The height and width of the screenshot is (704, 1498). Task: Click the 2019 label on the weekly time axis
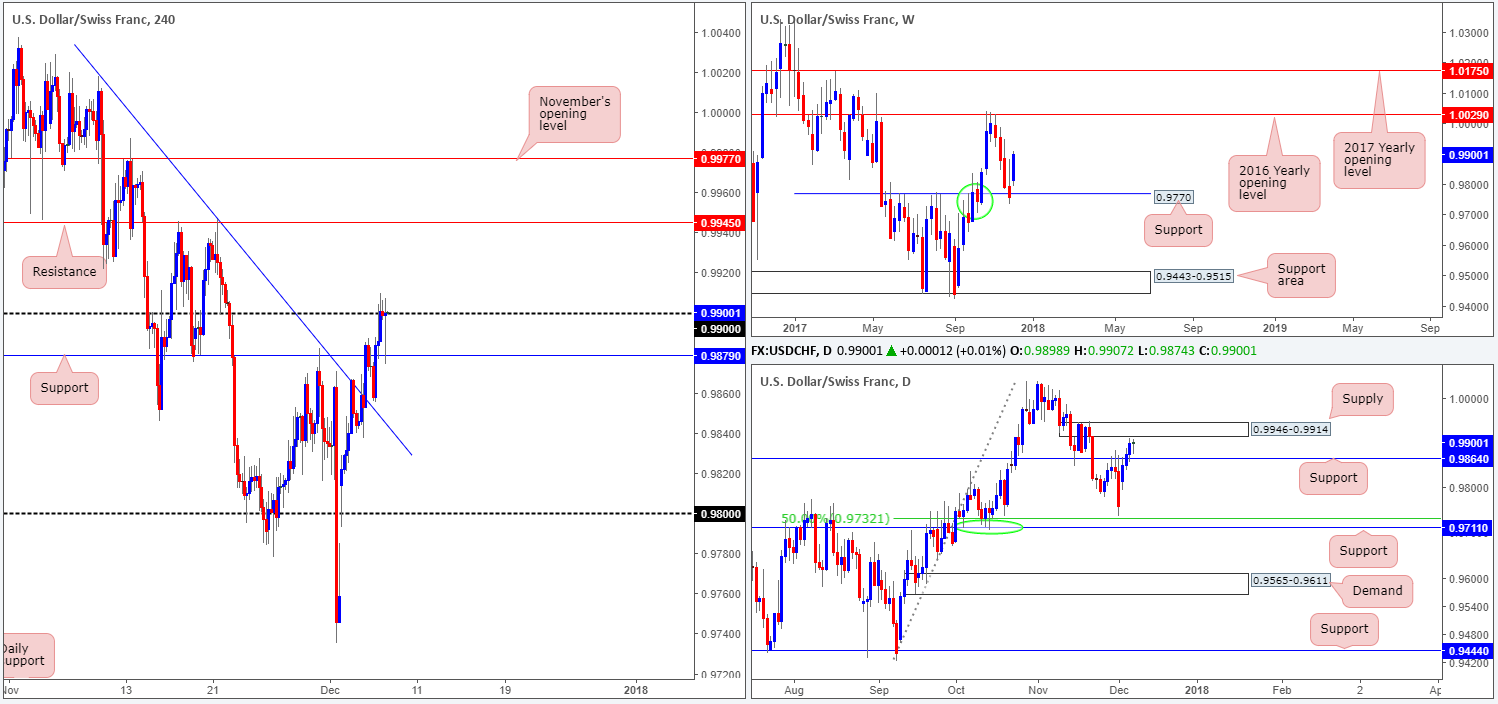[x=1274, y=327]
